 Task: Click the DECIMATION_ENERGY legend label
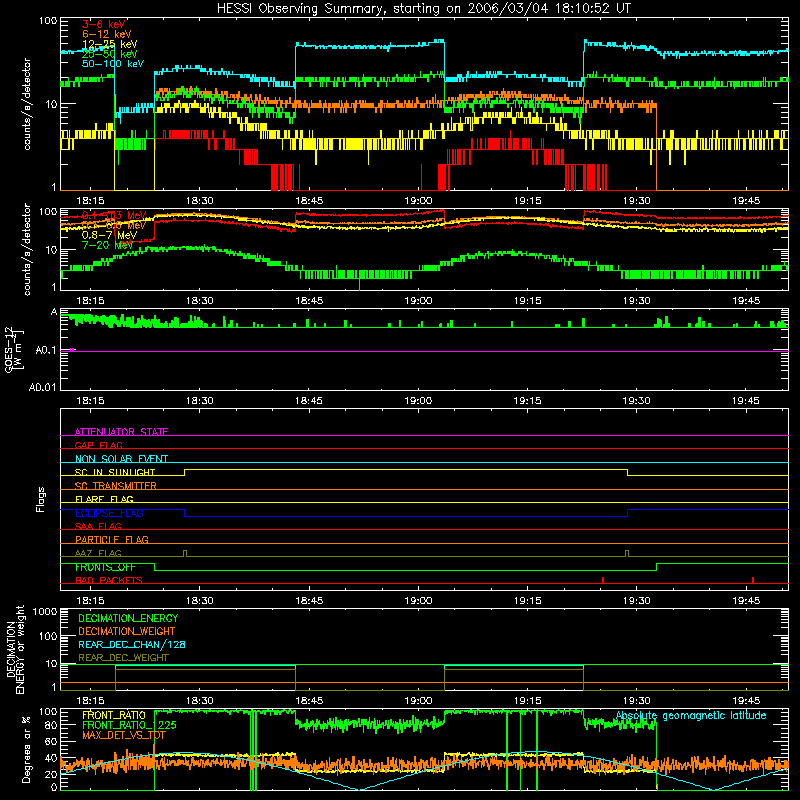click(x=128, y=618)
